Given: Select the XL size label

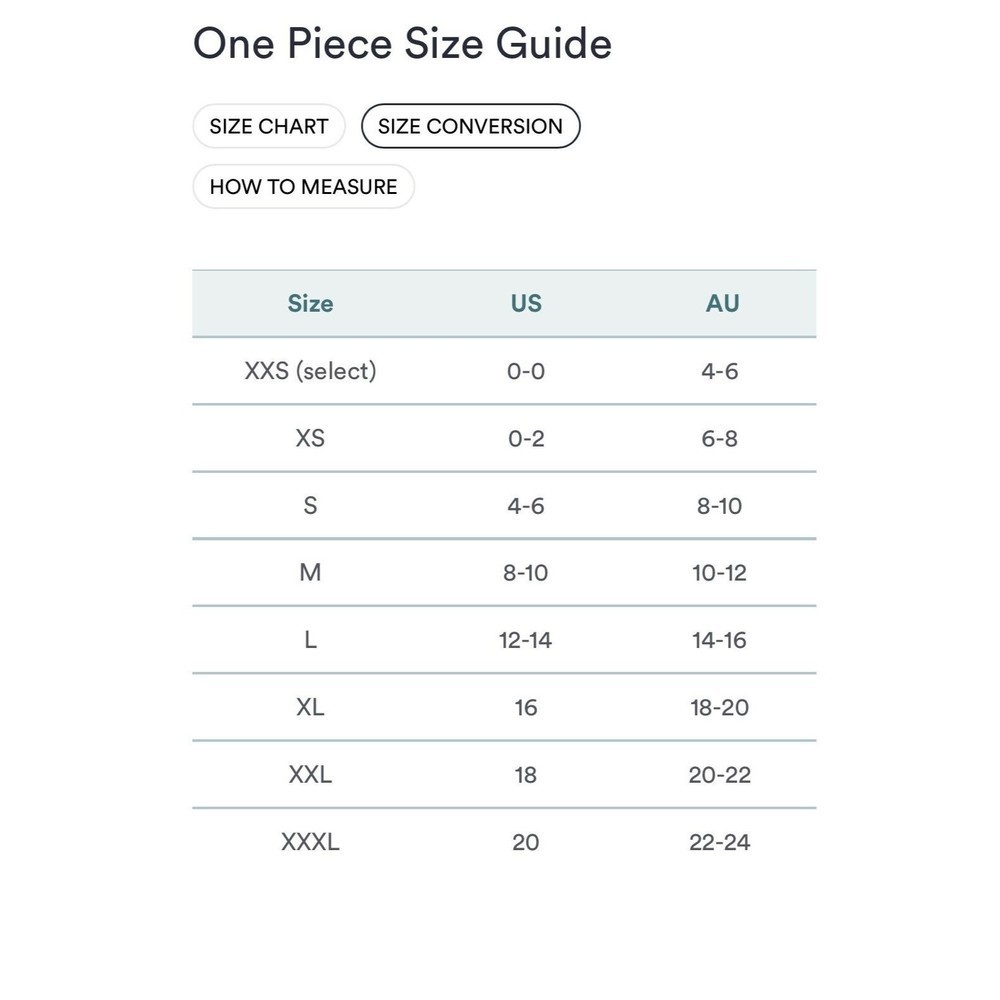Looking at the screenshot, I should [311, 707].
